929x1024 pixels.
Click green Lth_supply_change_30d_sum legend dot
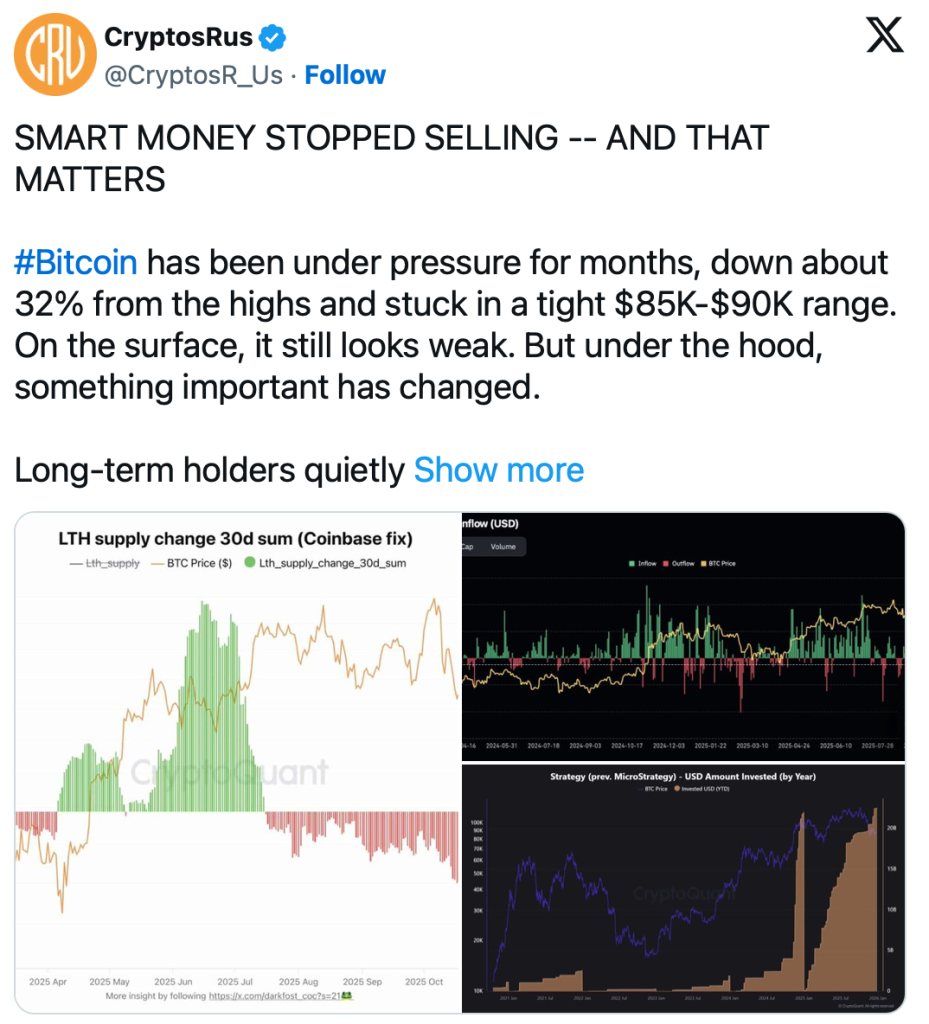click(x=249, y=563)
